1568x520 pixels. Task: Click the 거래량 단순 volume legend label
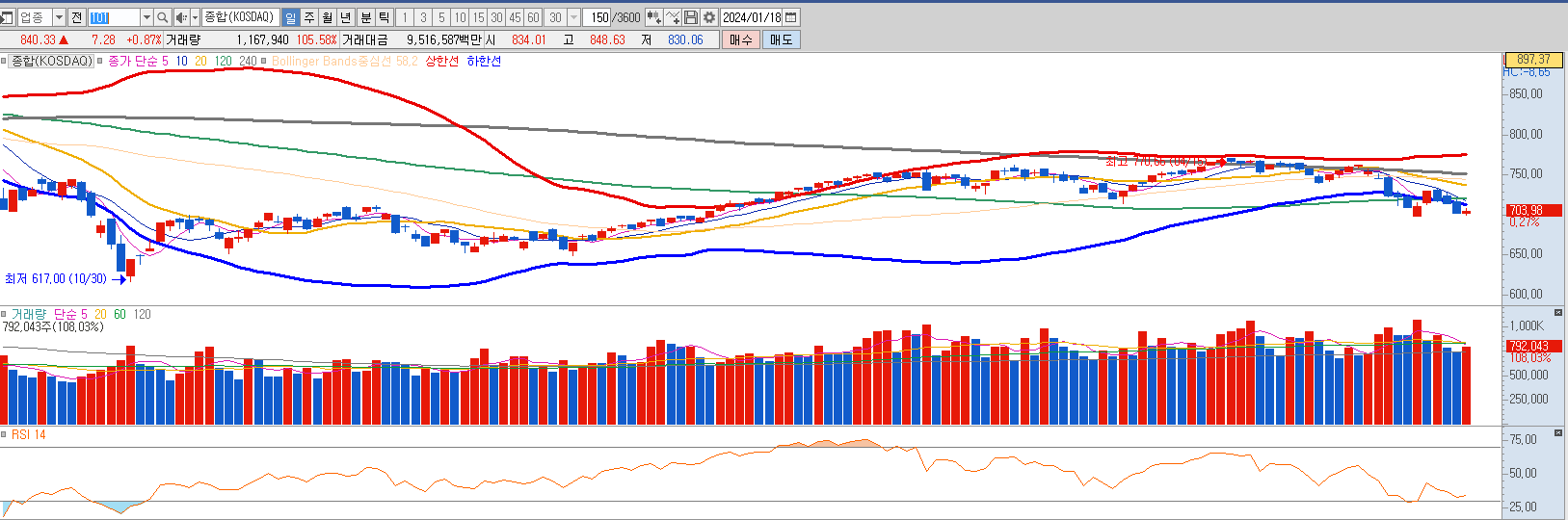pos(49,314)
